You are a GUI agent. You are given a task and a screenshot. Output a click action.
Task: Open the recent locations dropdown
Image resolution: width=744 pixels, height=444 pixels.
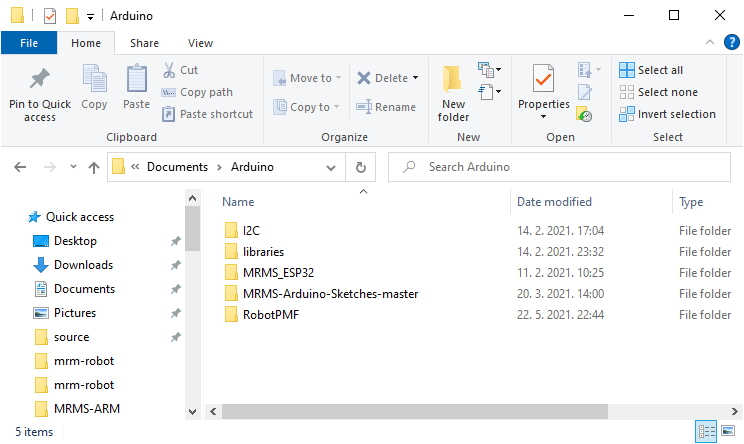click(71, 167)
